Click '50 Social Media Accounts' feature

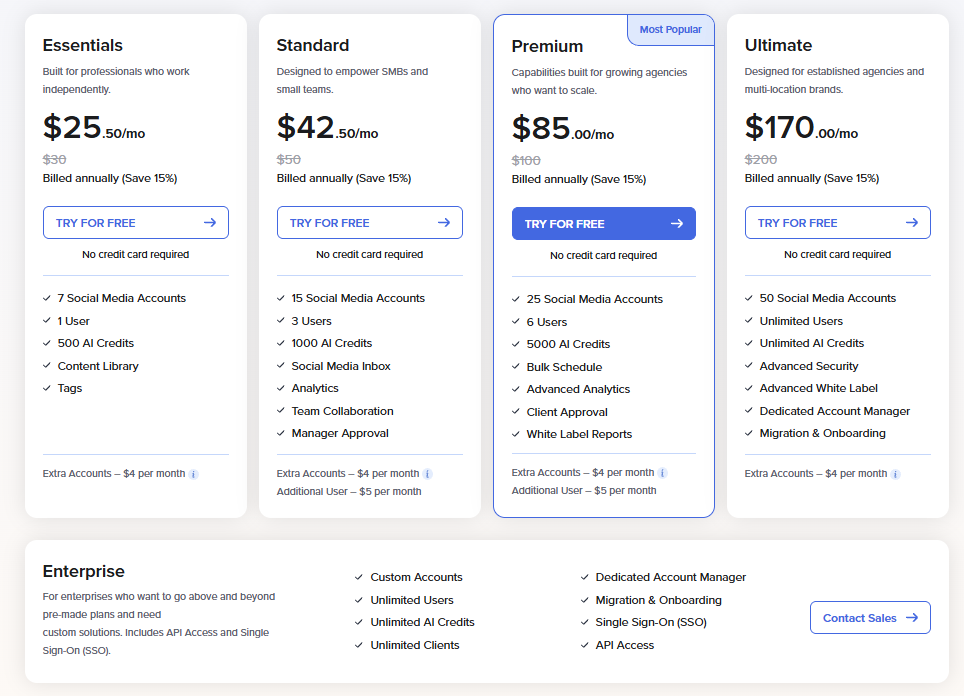coord(828,298)
